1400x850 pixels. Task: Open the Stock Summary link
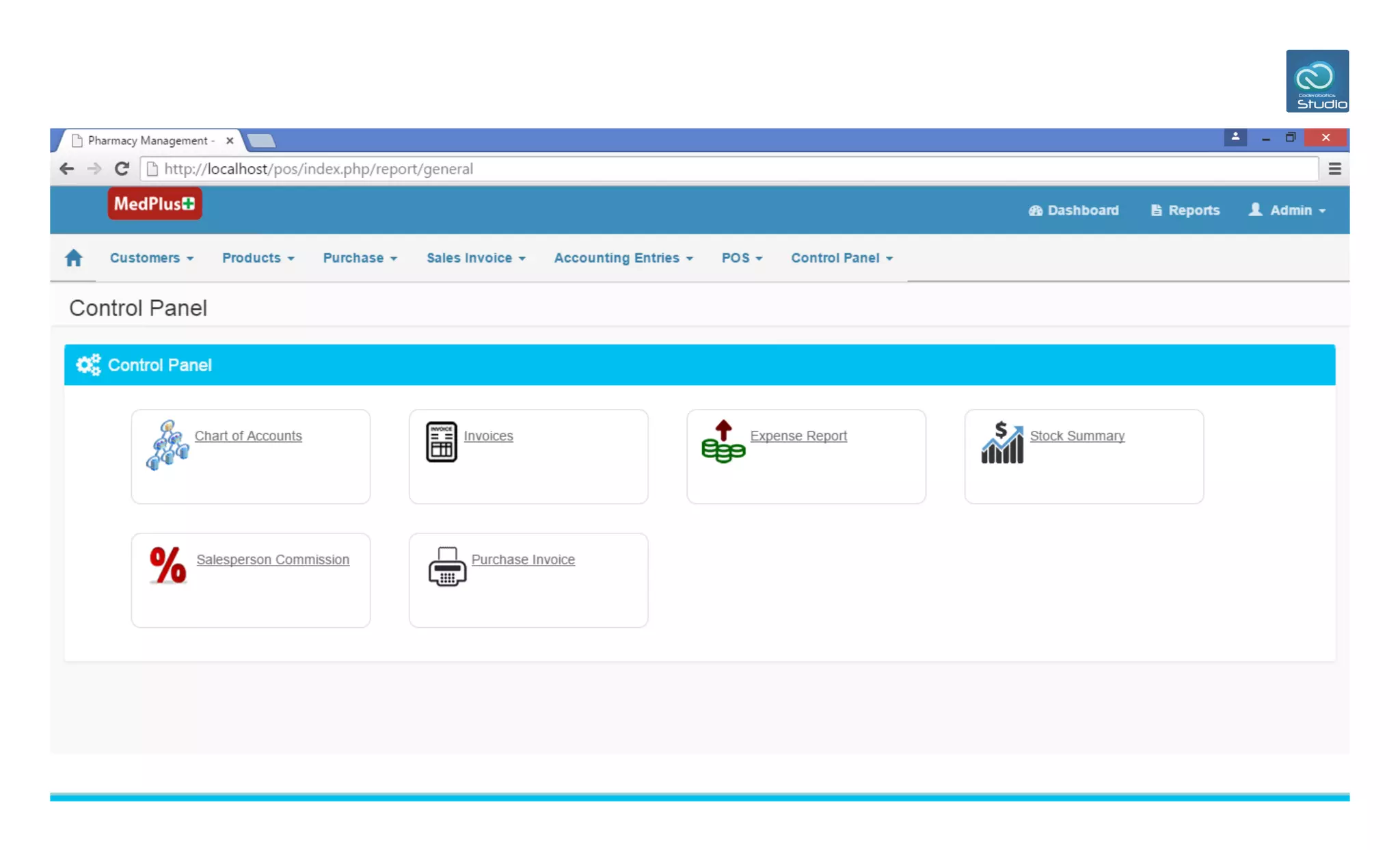pos(1077,436)
